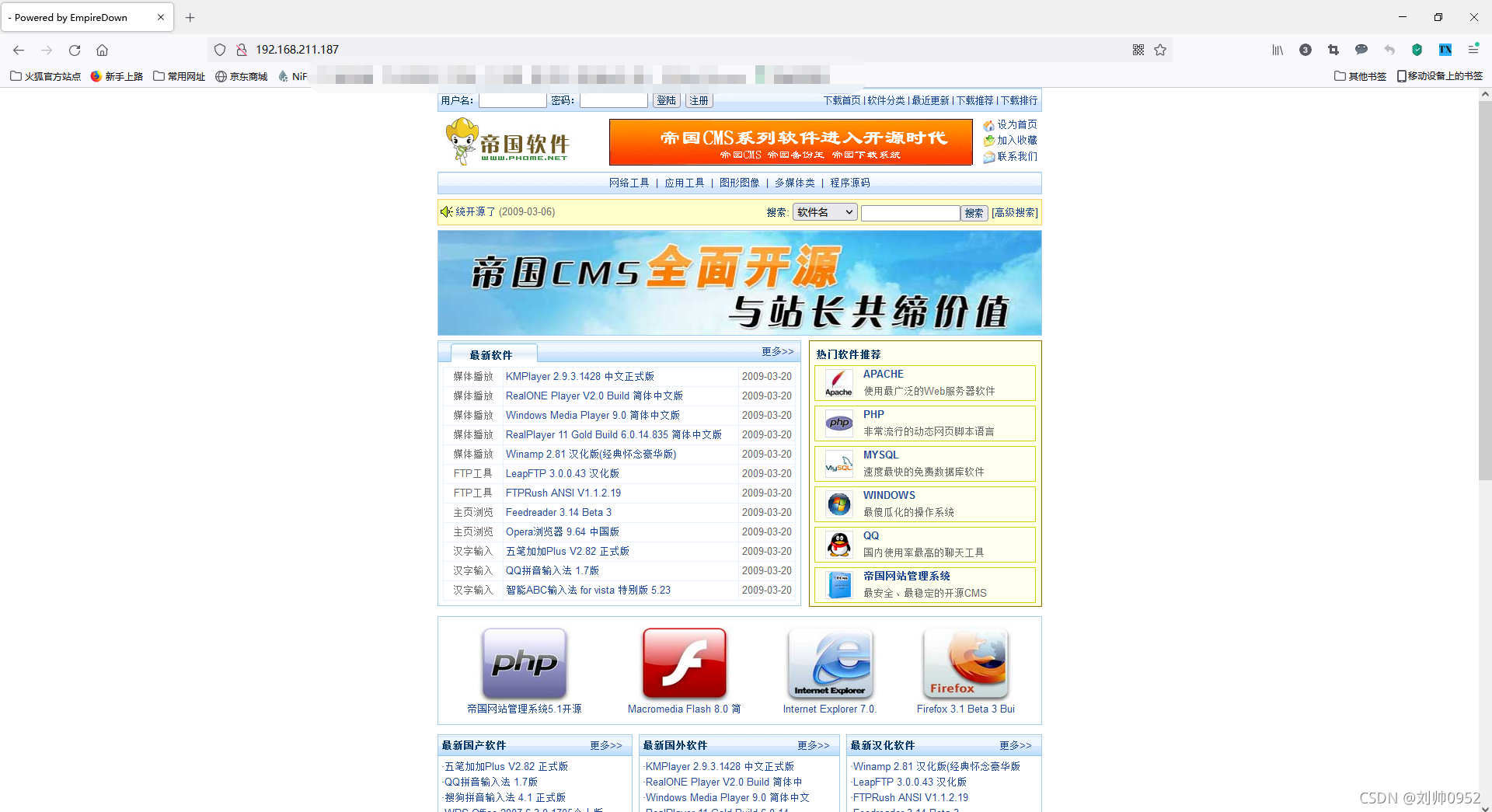Open FTPRush ANSI V1.1.2.19 in 最新软件 list

pyautogui.click(x=563, y=493)
